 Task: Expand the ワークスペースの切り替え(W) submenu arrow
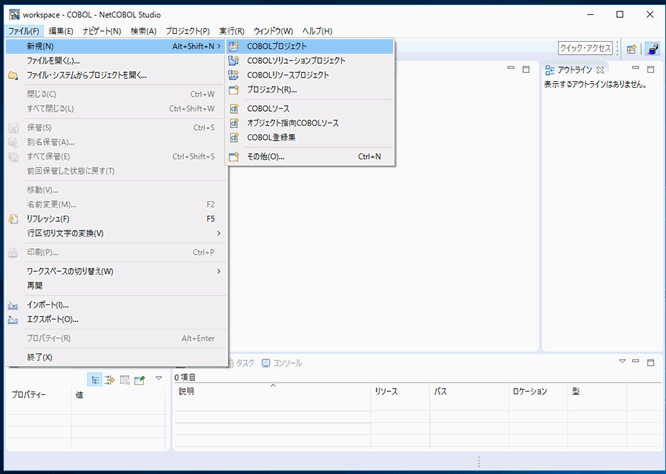219,271
